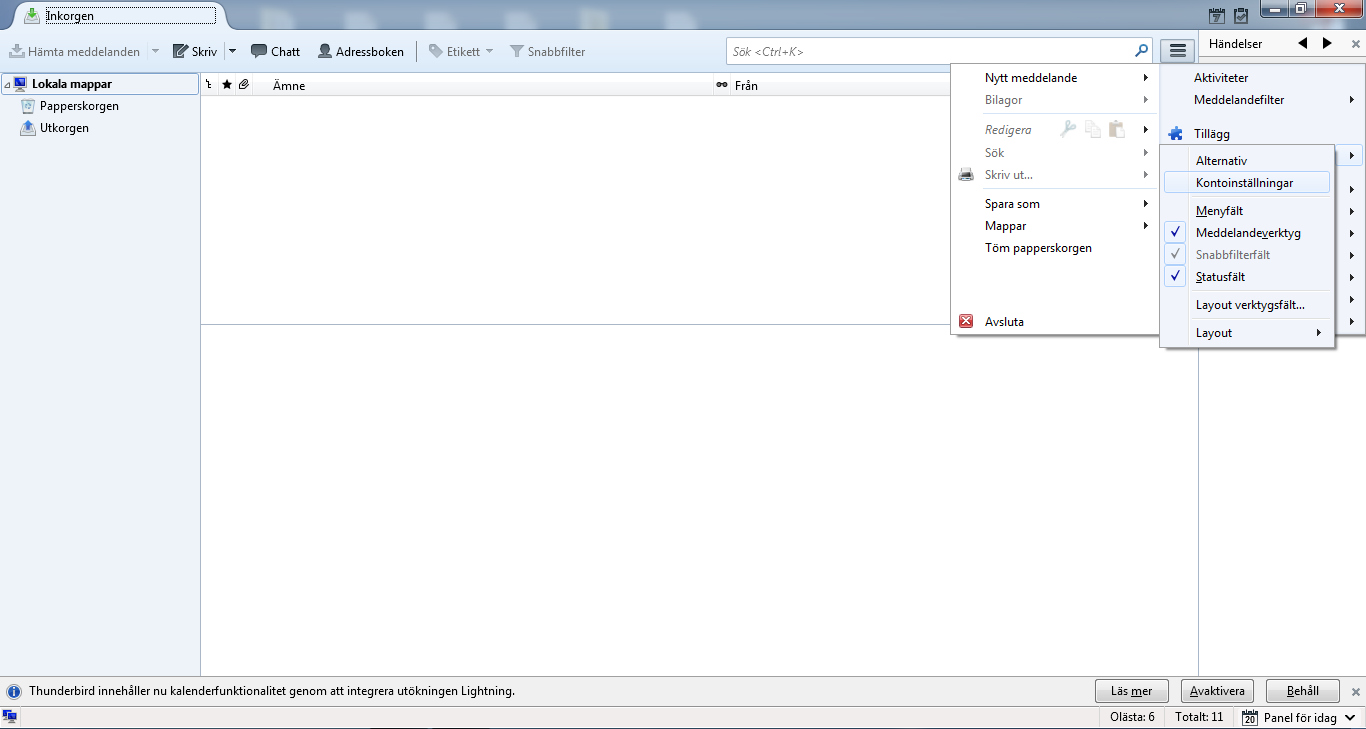Dismiss the Lightning notification bar

pos(1356,691)
